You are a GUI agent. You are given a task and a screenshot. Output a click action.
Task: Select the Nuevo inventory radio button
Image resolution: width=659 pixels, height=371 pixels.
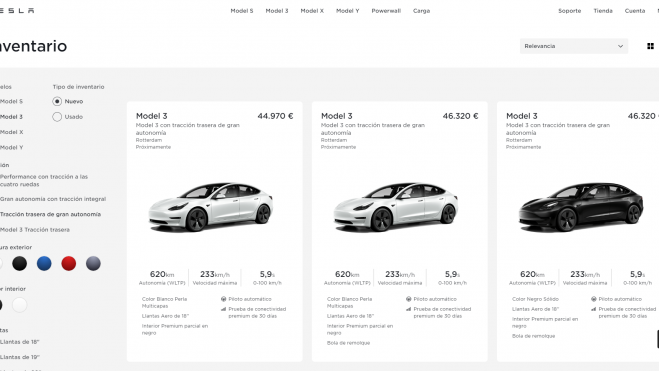click(57, 101)
